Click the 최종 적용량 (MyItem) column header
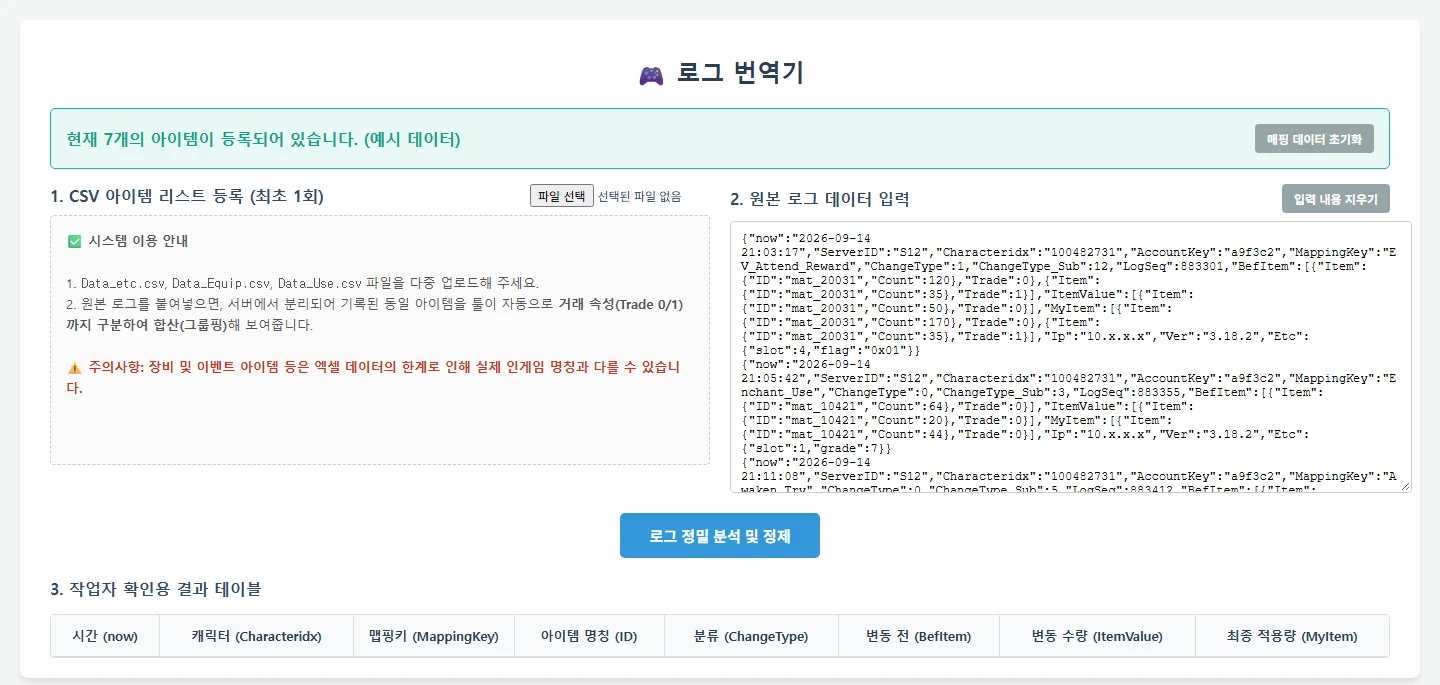The image size is (1440, 685). pos(1292,636)
